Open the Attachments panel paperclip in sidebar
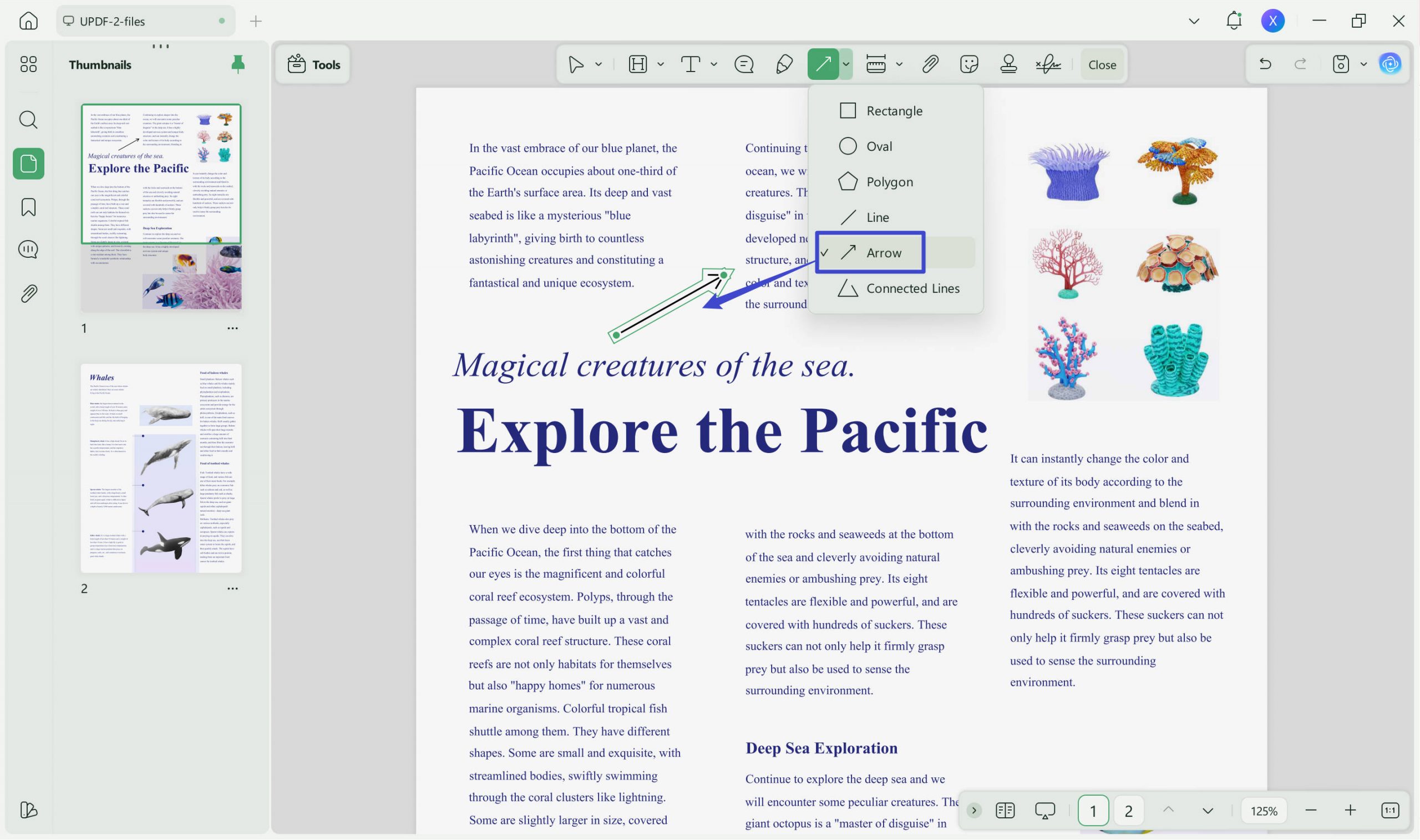The height and width of the screenshot is (840, 1420). point(28,293)
